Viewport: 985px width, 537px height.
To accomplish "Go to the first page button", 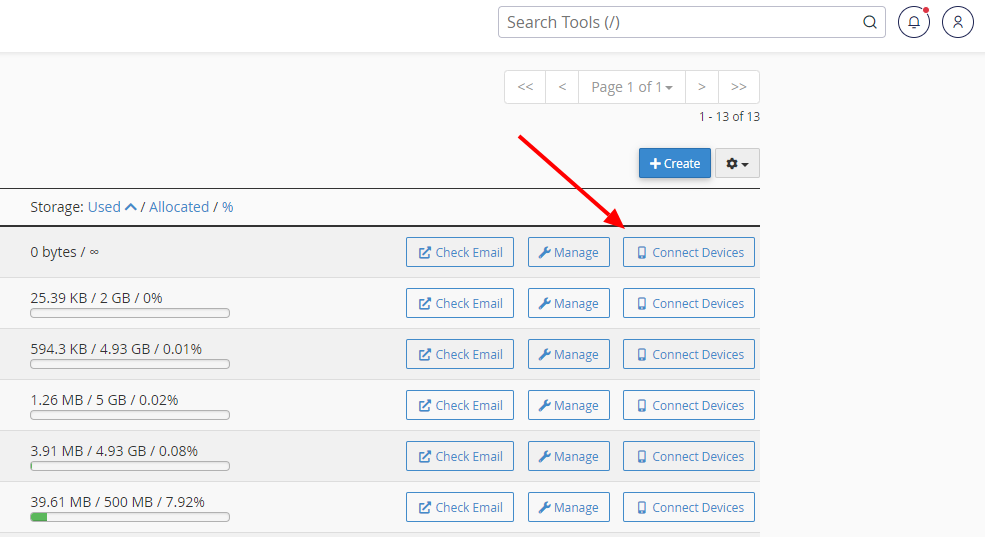I will pos(525,87).
